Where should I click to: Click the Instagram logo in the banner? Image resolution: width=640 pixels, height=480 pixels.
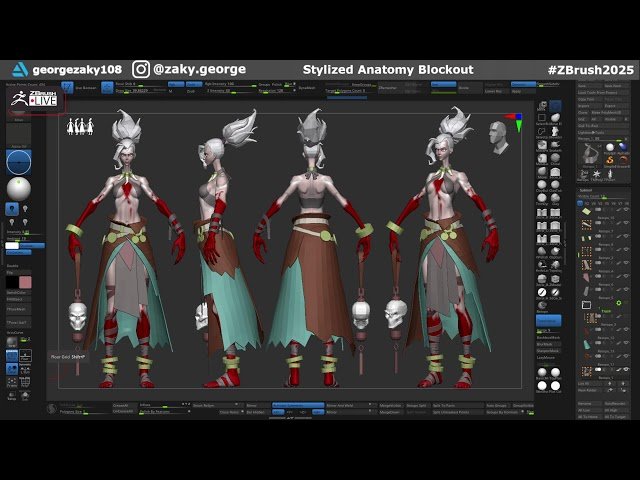pos(141,69)
